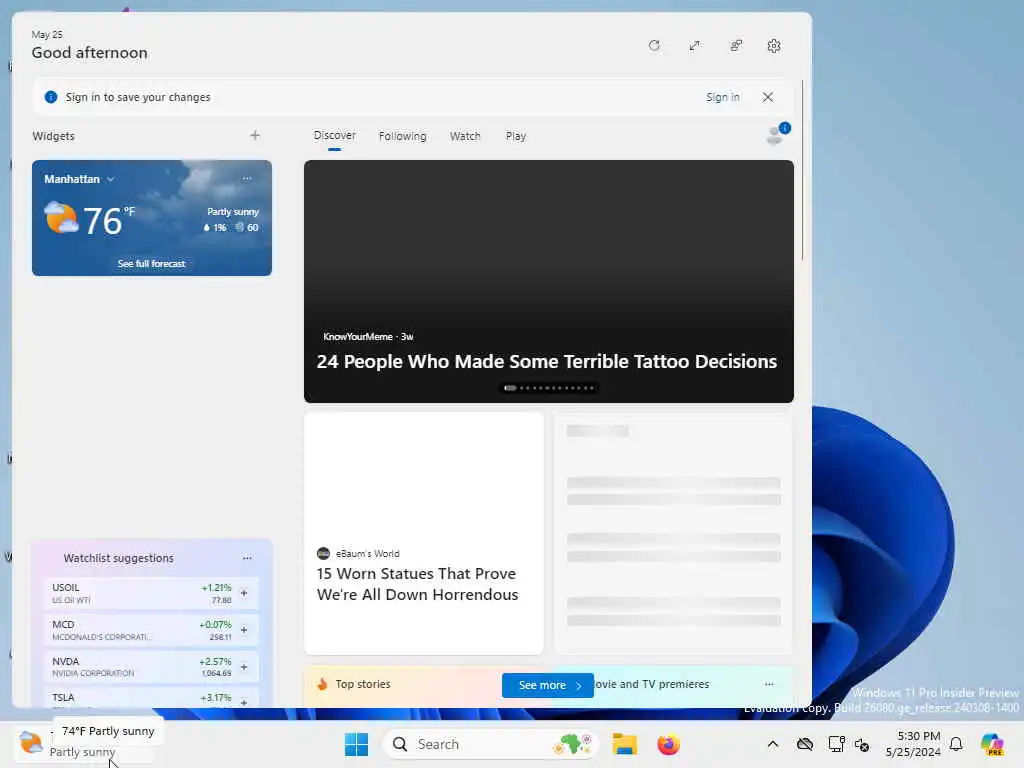Add NVDA to watchlist
1024x768 pixels.
point(244,667)
